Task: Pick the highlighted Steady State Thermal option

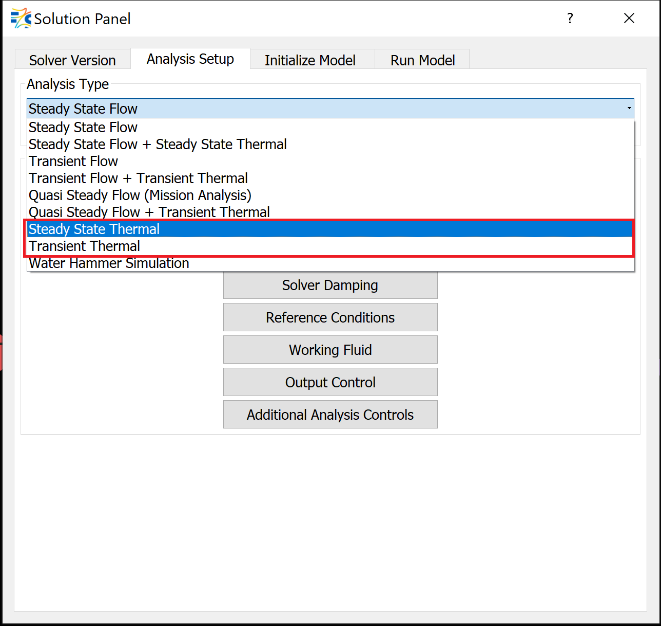Action: [94, 229]
